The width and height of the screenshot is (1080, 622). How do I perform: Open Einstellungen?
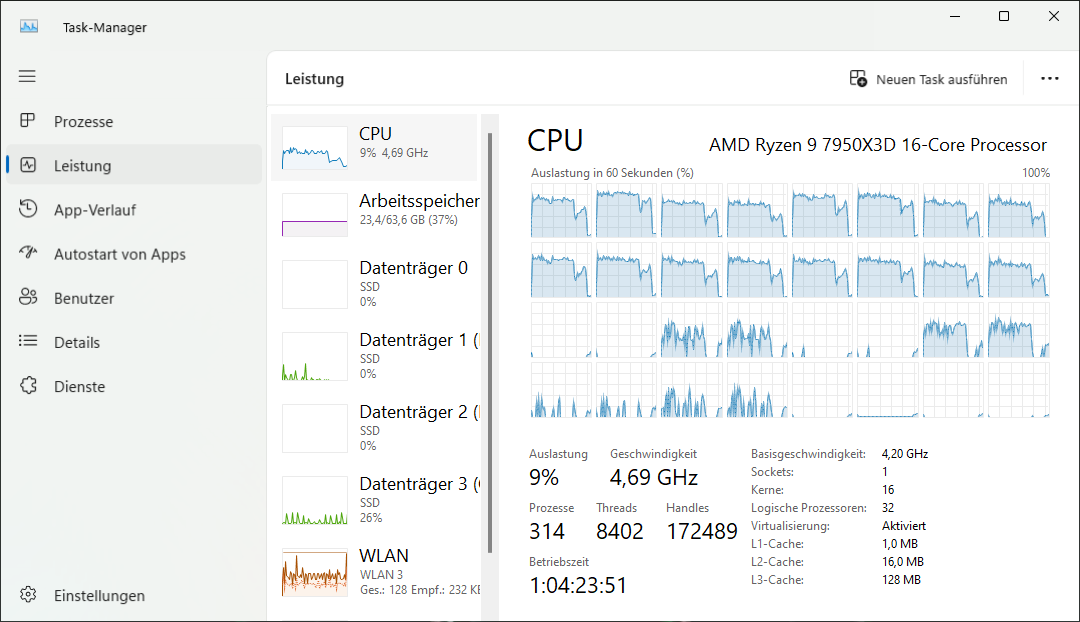point(134,595)
